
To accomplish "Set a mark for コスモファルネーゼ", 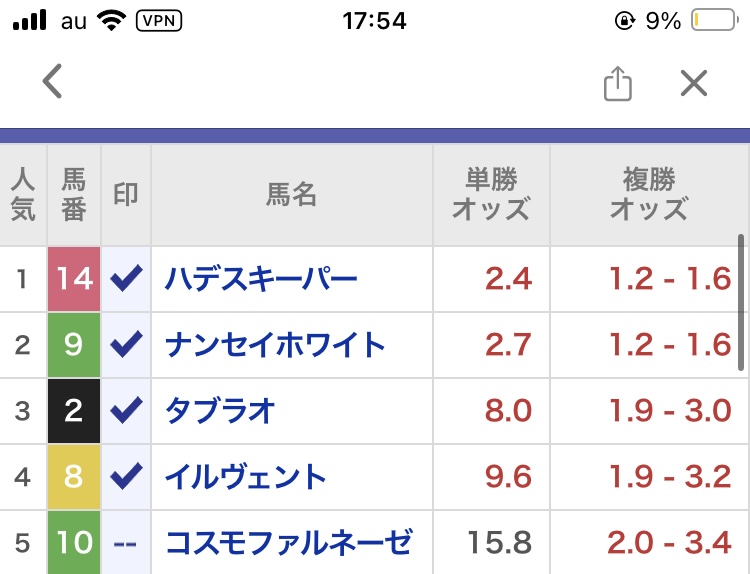I will click(126, 542).
